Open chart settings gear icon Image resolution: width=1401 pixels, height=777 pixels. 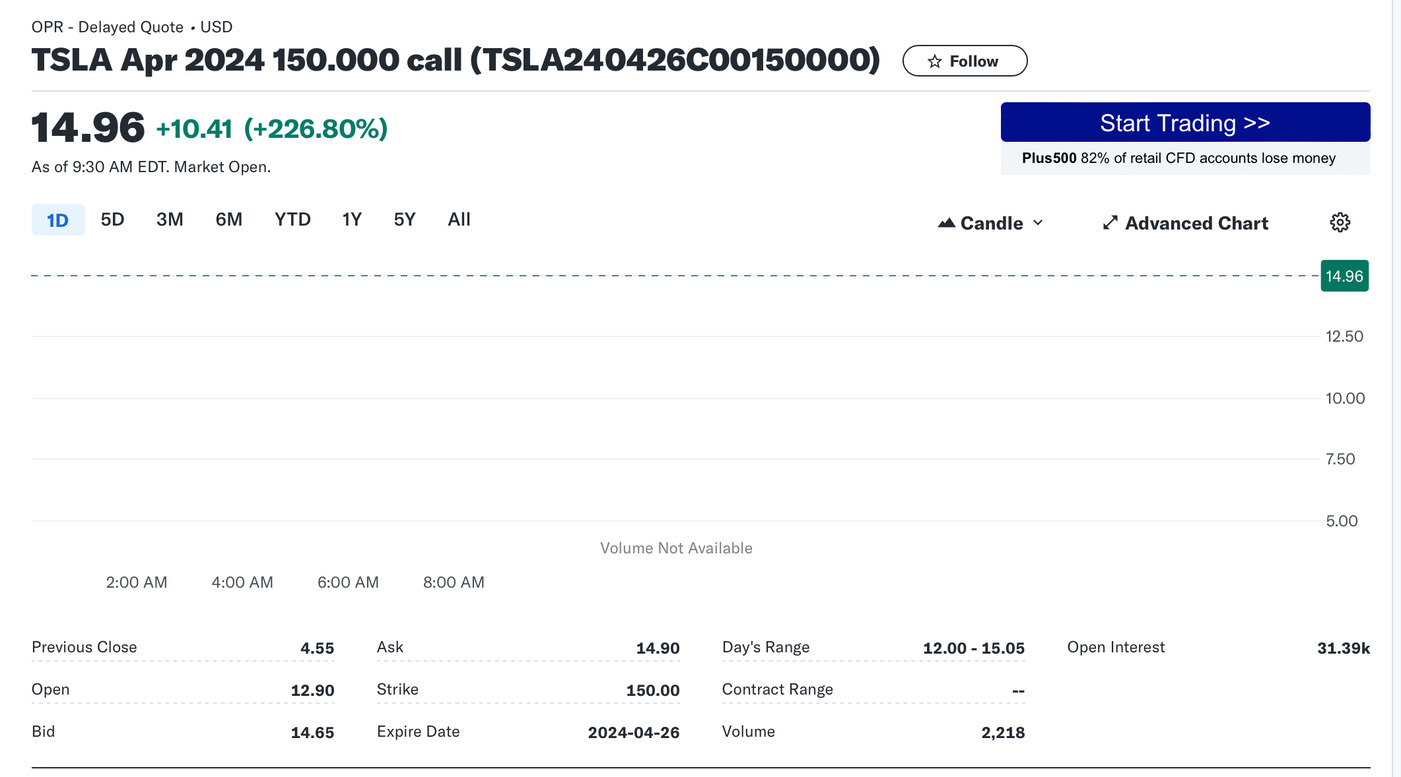[x=1340, y=222]
